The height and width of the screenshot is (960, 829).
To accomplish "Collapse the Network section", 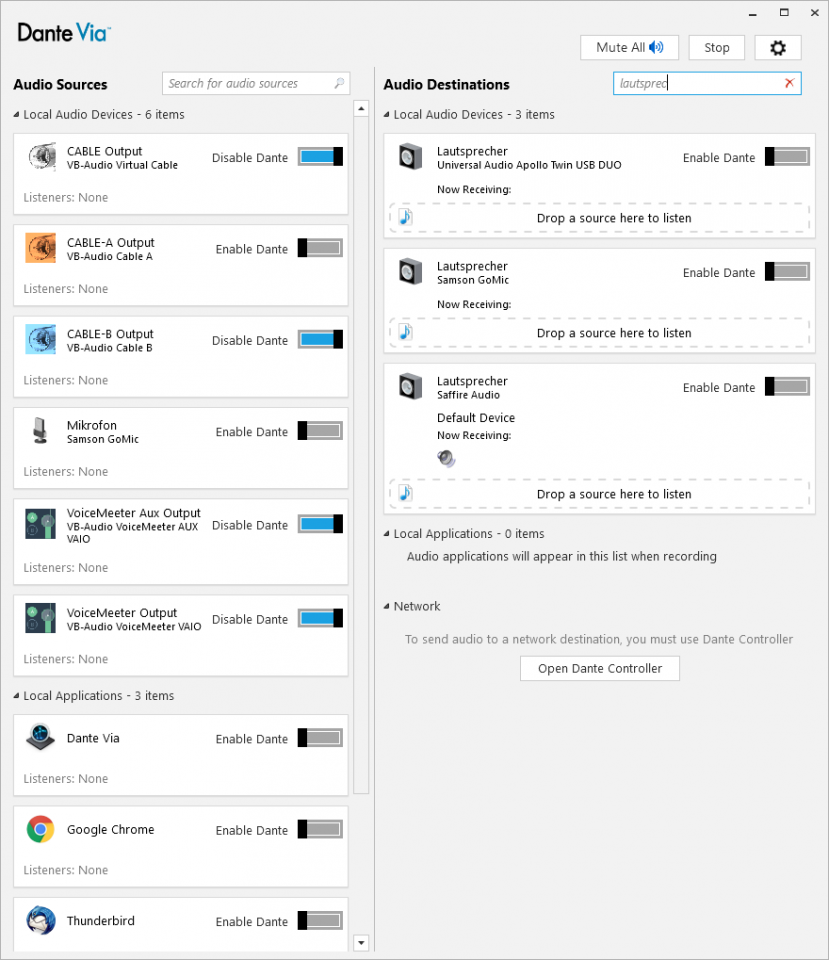I will [x=386, y=606].
